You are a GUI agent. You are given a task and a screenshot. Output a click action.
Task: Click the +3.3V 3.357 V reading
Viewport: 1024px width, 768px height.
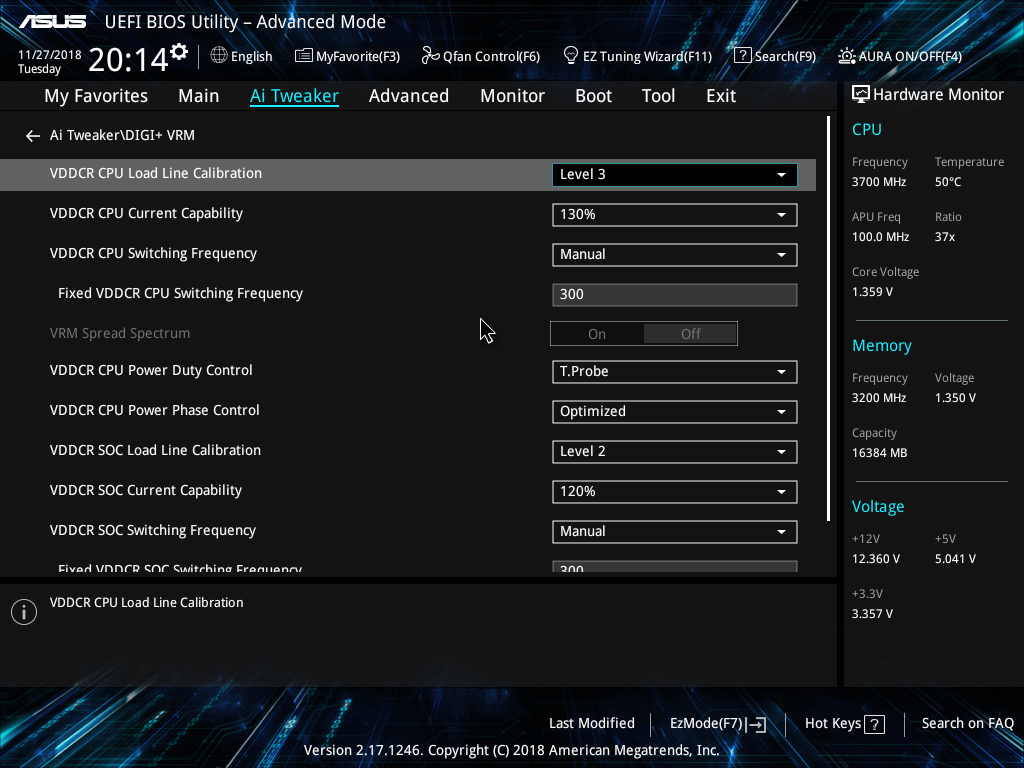coord(872,614)
